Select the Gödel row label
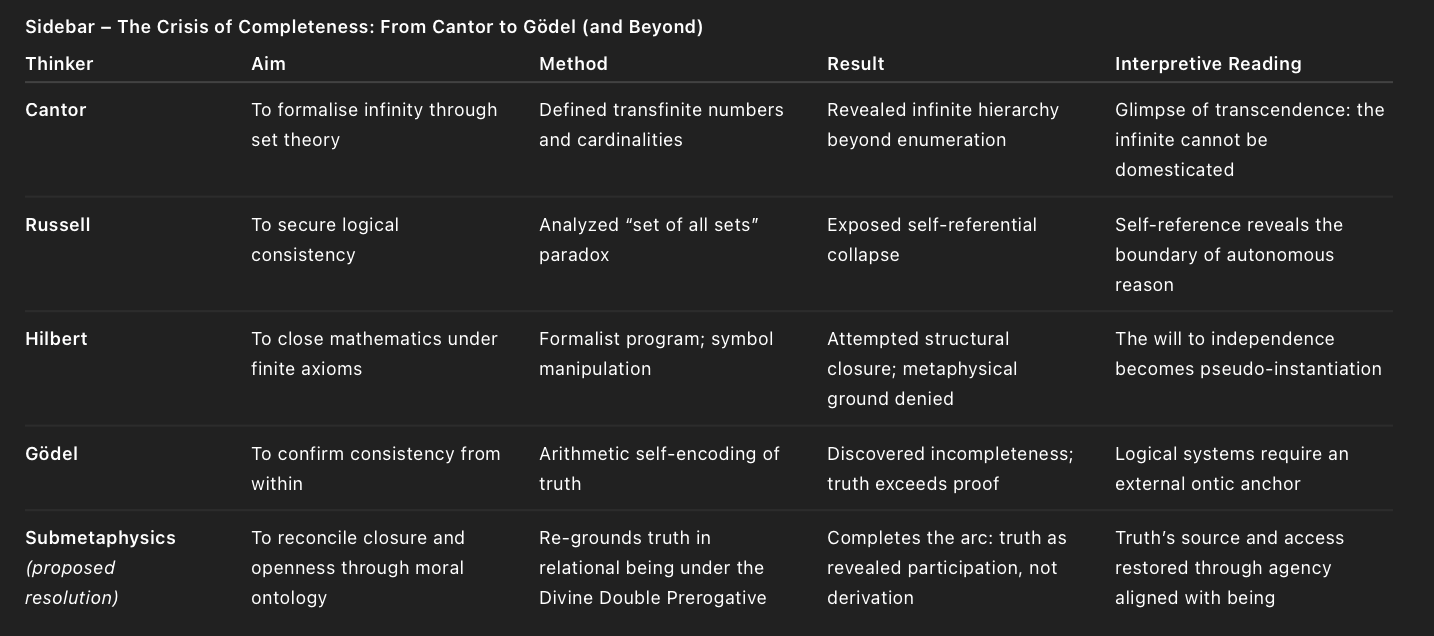Image resolution: width=1434 pixels, height=636 pixels. coord(52,454)
